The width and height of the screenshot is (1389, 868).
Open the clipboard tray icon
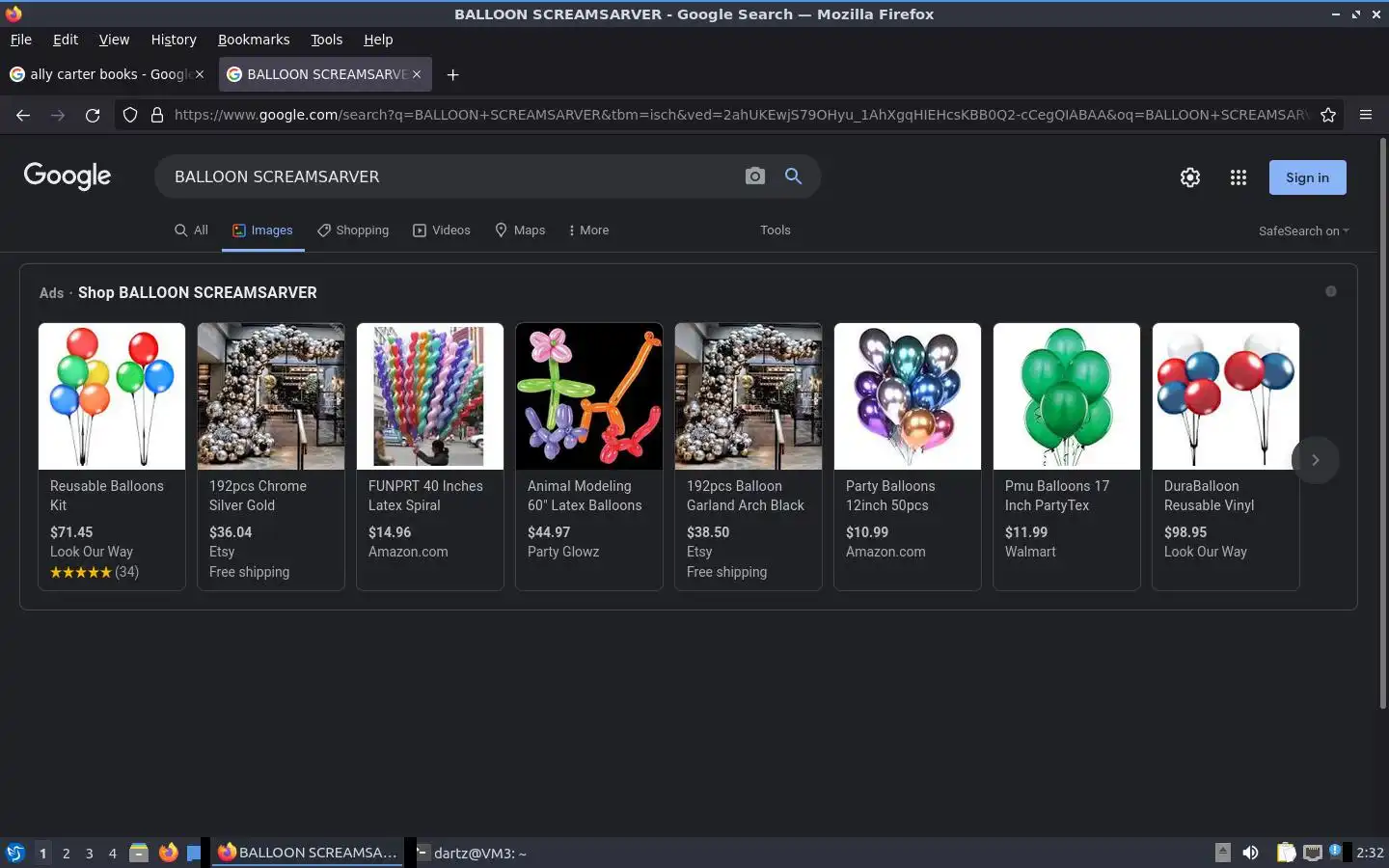tap(1286, 853)
